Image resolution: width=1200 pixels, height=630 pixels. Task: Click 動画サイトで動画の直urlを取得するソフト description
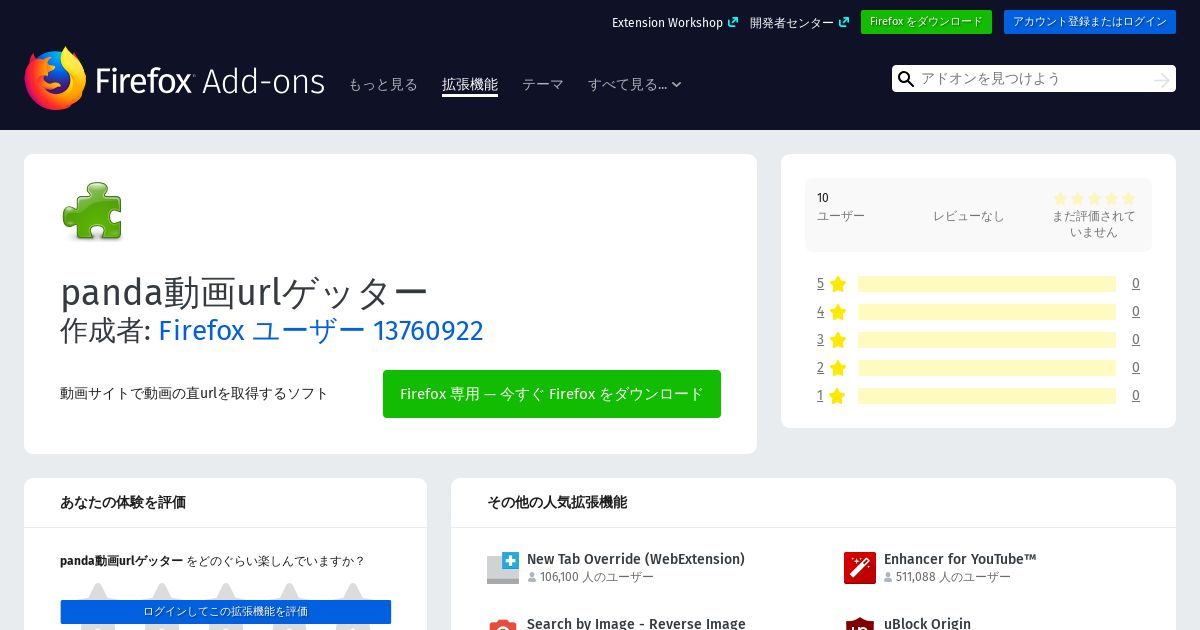point(194,394)
